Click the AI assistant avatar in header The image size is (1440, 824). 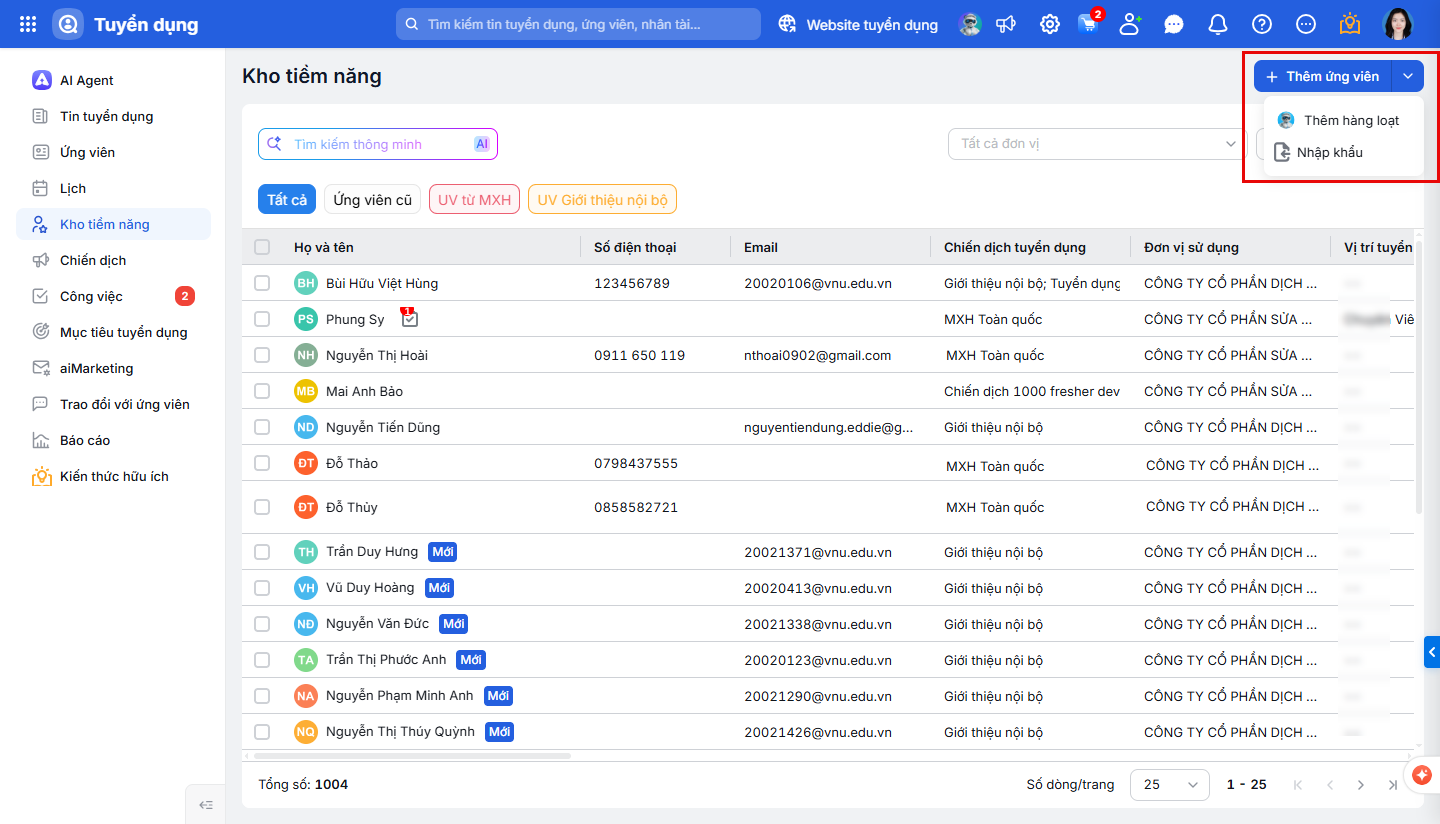point(969,24)
